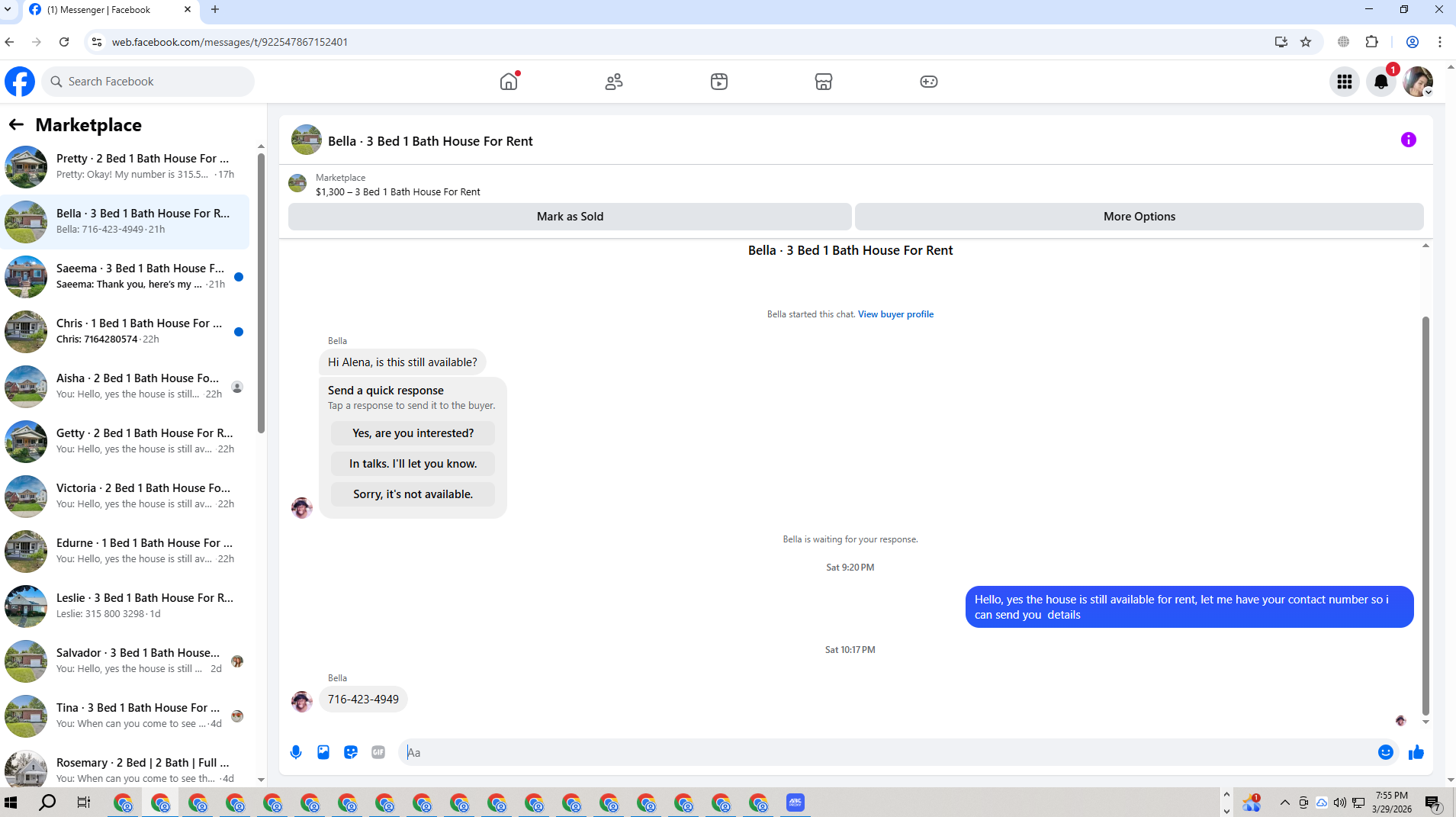The height and width of the screenshot is (817, 1456).
Task: Open Chrome three-dot menu
Action: tap(1440, 42)
